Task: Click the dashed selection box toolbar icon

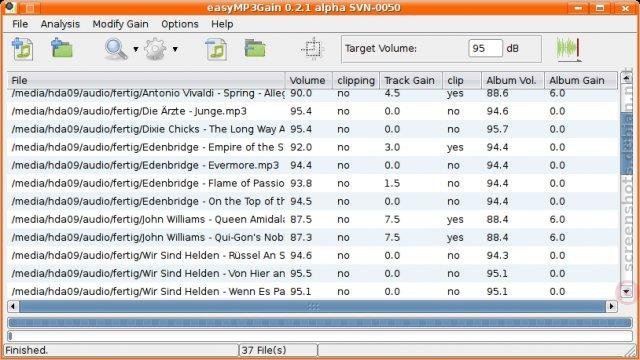Action: tap(313, 49)
